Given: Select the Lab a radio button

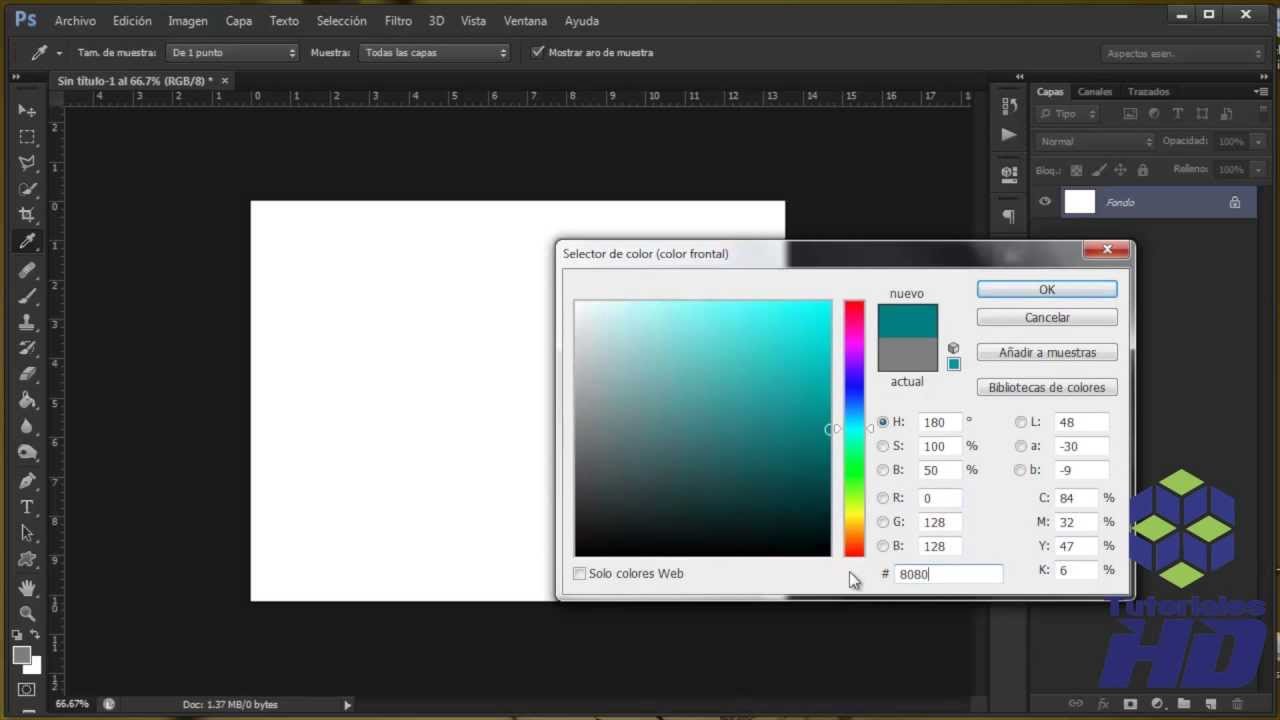Looking at the screenshot, I should click(x=1021, y=446).
